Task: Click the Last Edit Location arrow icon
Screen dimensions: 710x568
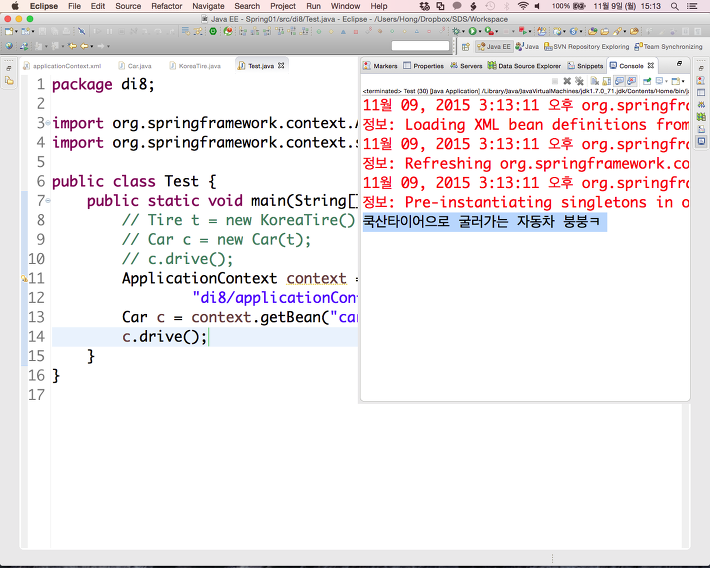Action: click(x=72, y=46)
